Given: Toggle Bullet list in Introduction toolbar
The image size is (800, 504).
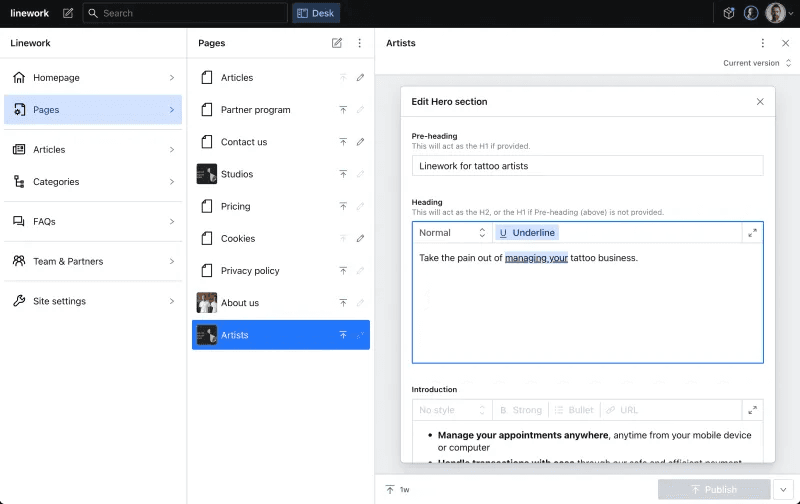Looking at the screenshot, I should (x=574, y=410).
